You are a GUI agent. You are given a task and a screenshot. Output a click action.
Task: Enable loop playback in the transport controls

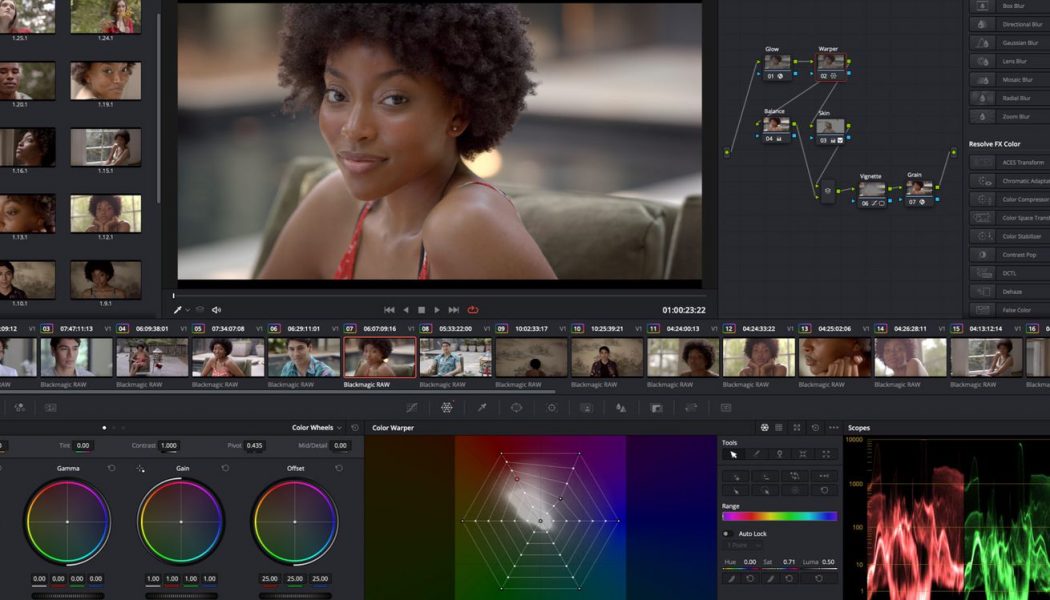click(472, 310)
